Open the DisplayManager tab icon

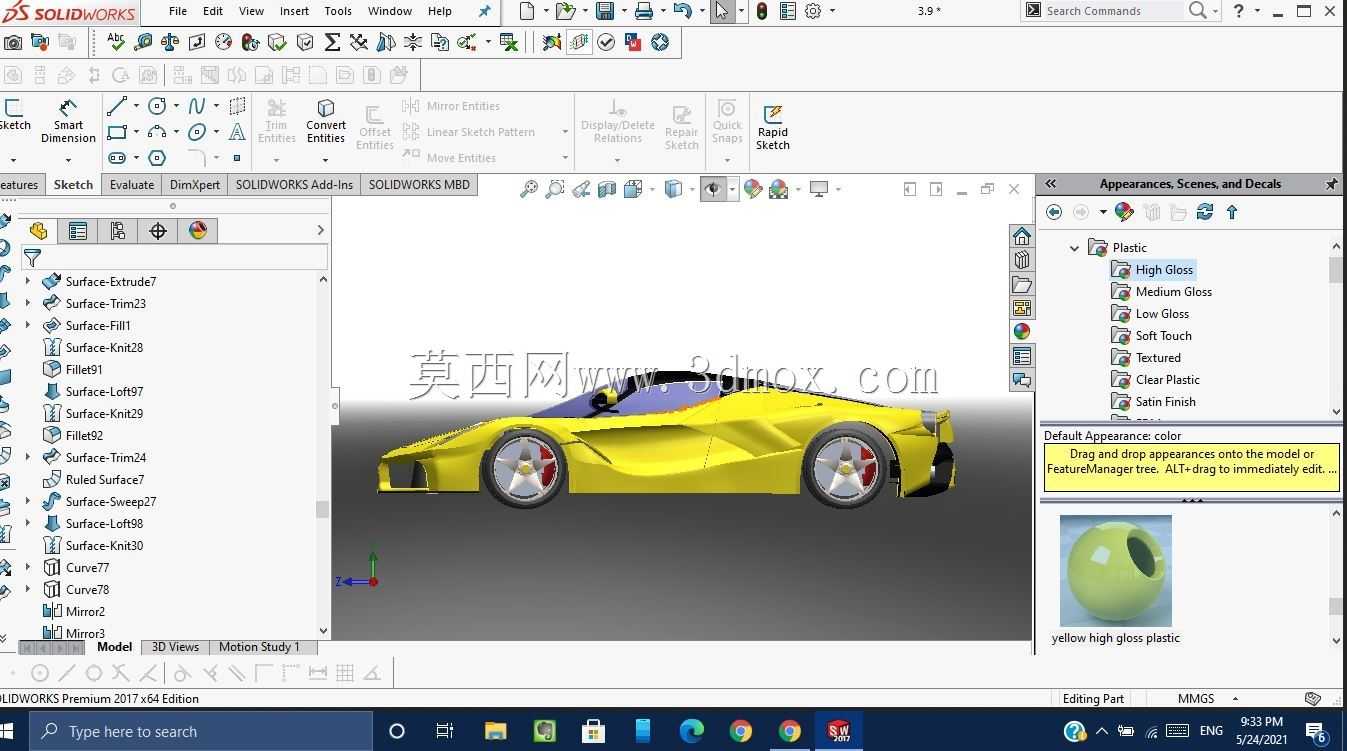pyautogui.click(x=198, y=231)
